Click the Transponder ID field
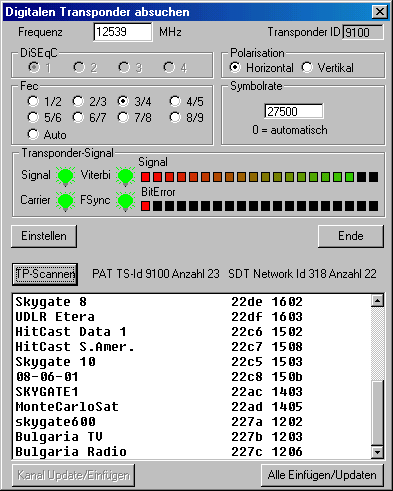Image resolution: width=393 pixels, height=491 pixels. click(x=363, y=32)
